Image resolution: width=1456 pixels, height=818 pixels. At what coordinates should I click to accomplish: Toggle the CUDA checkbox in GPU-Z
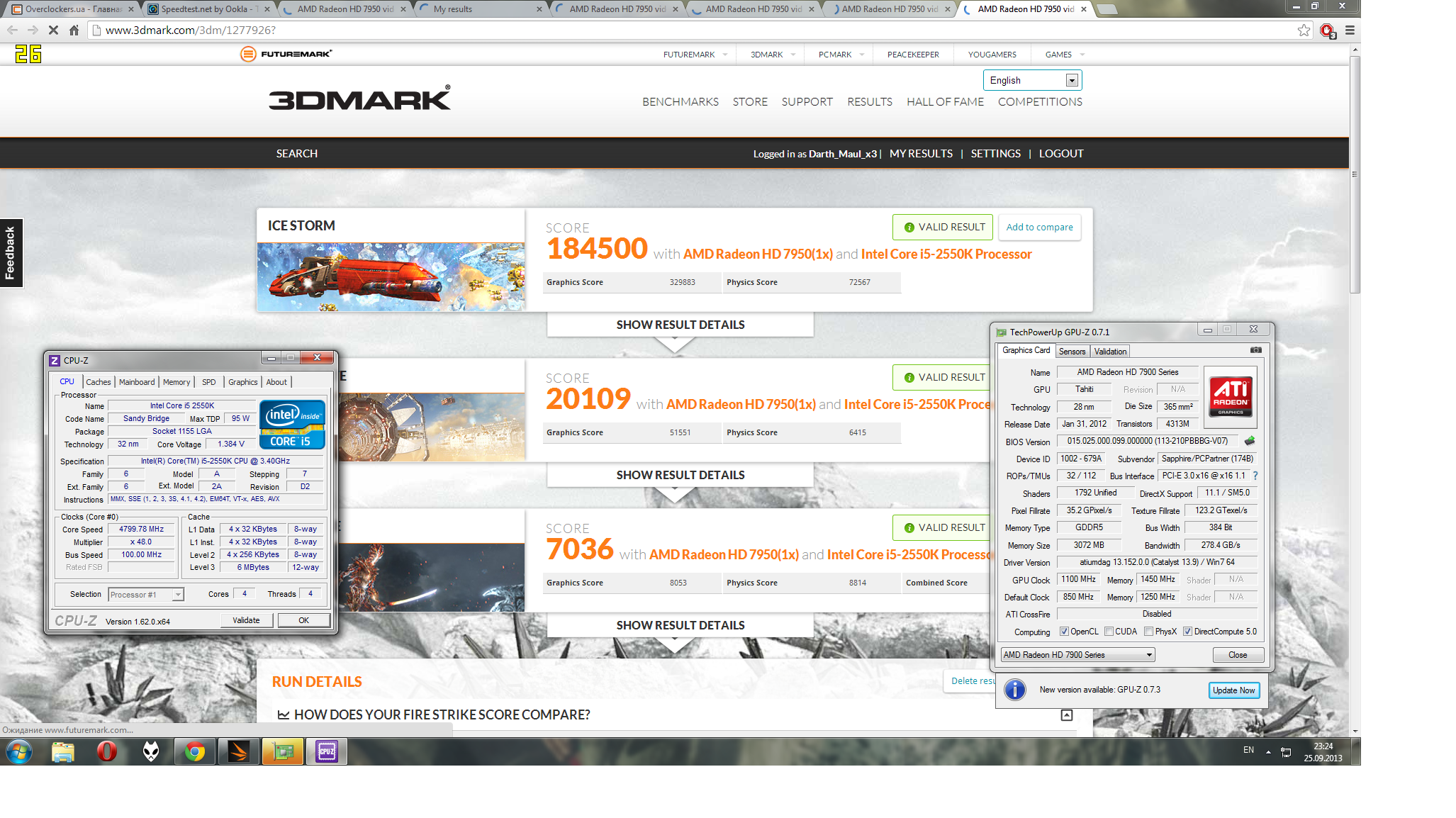(x=1108, y=632)
